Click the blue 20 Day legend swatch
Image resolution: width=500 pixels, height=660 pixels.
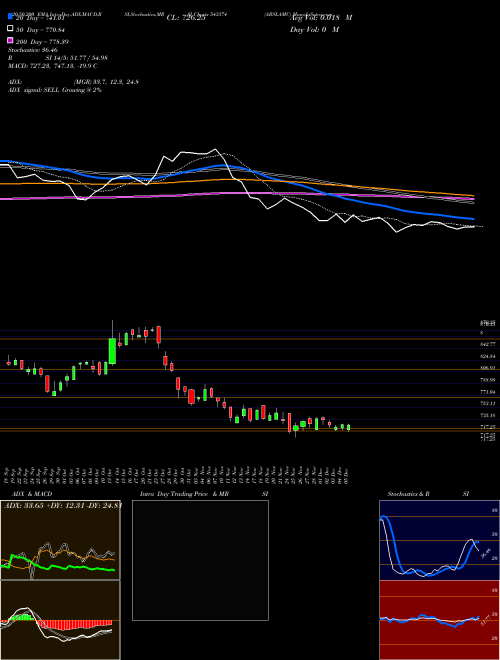coord(10,16)
